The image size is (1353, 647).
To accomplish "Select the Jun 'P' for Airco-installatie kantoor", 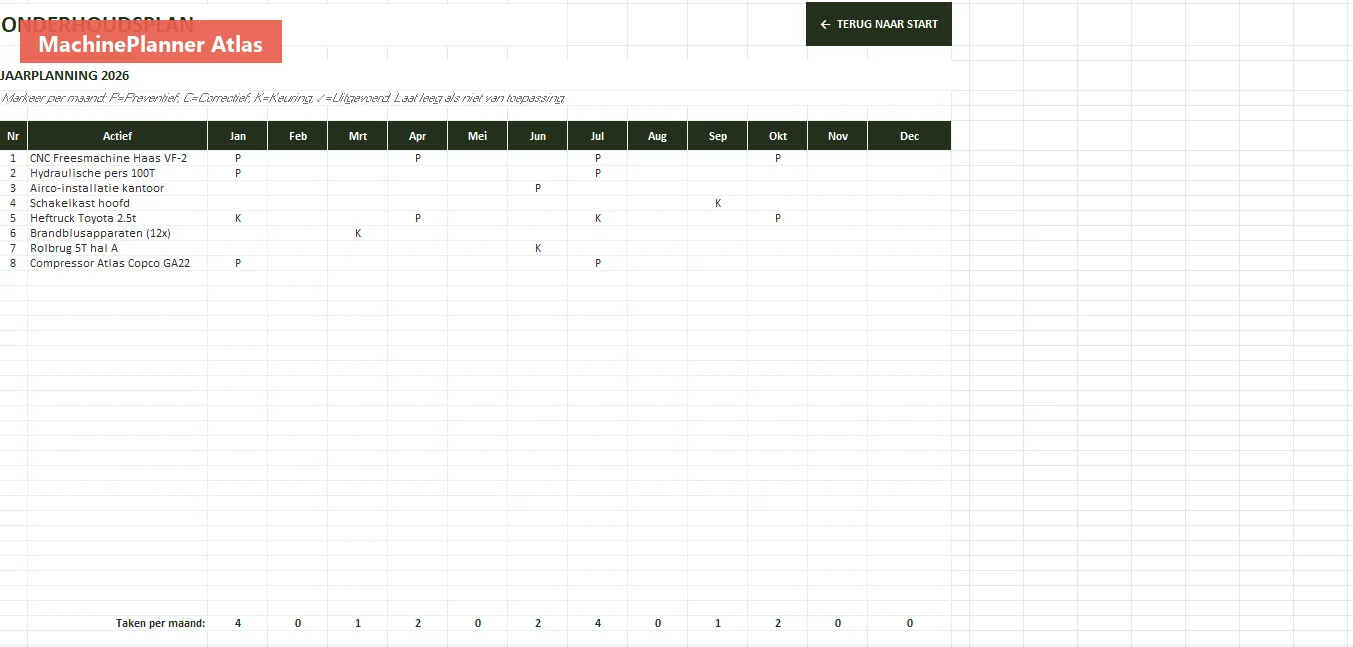I will [537, 188].
